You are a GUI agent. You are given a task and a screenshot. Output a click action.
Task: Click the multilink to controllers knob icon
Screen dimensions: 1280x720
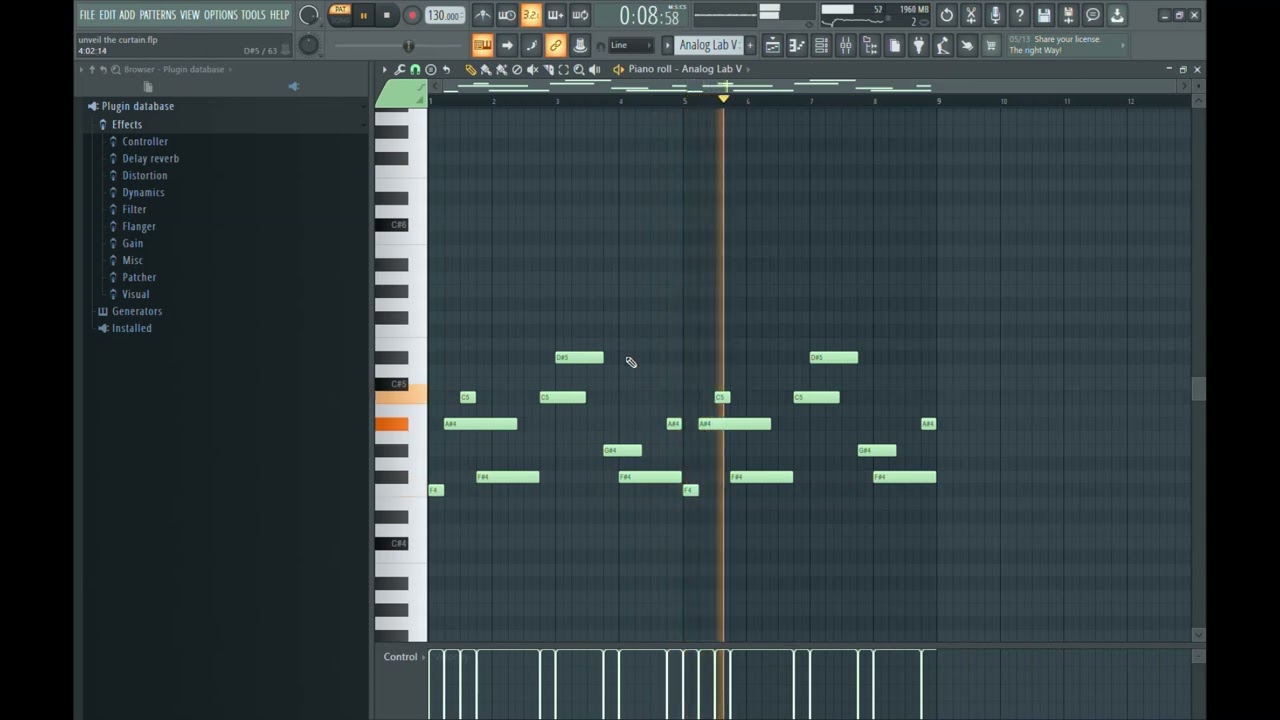pyautogui.click(x=580, y=45)
